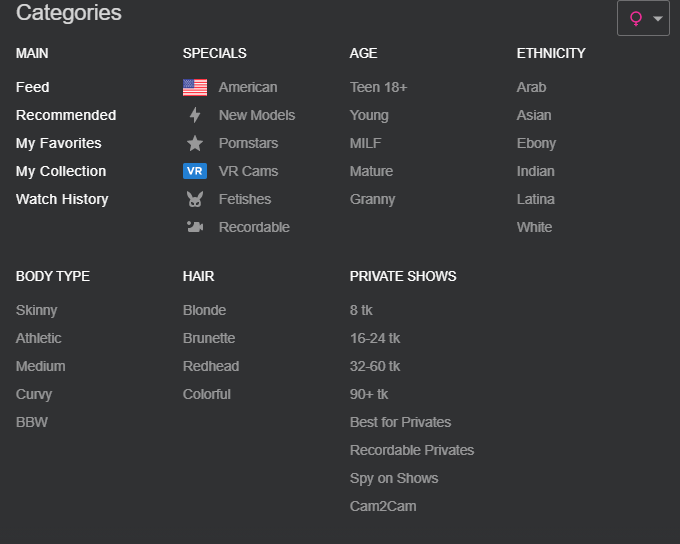
Task: Choose the Athletic body type filter
Action: point(39,338)
